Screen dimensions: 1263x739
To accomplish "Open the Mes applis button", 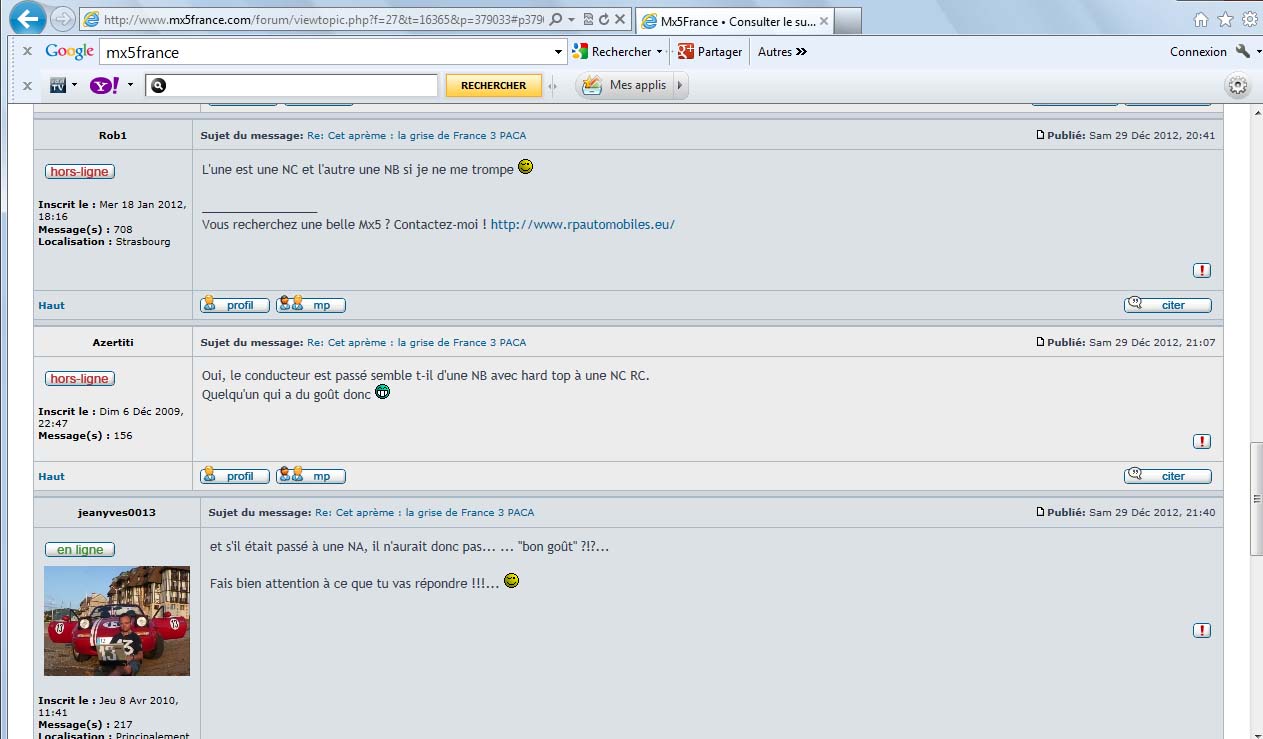I will [x=625, y=85].
